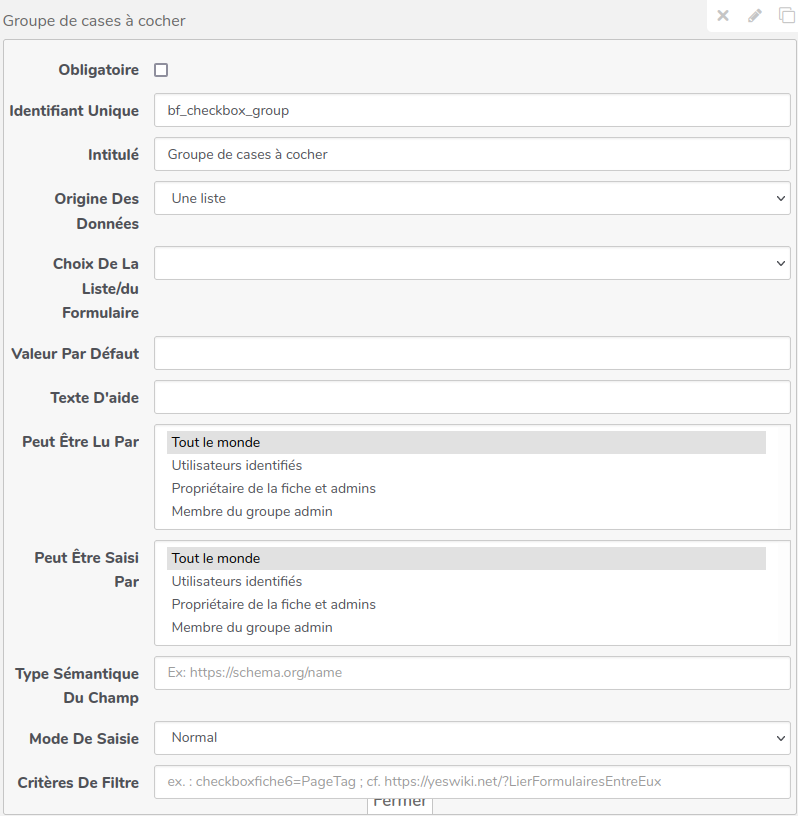The width and height of the screenshot is (798, 816).
Task: Click the pencil edit icon
Action: coord(755,16)
